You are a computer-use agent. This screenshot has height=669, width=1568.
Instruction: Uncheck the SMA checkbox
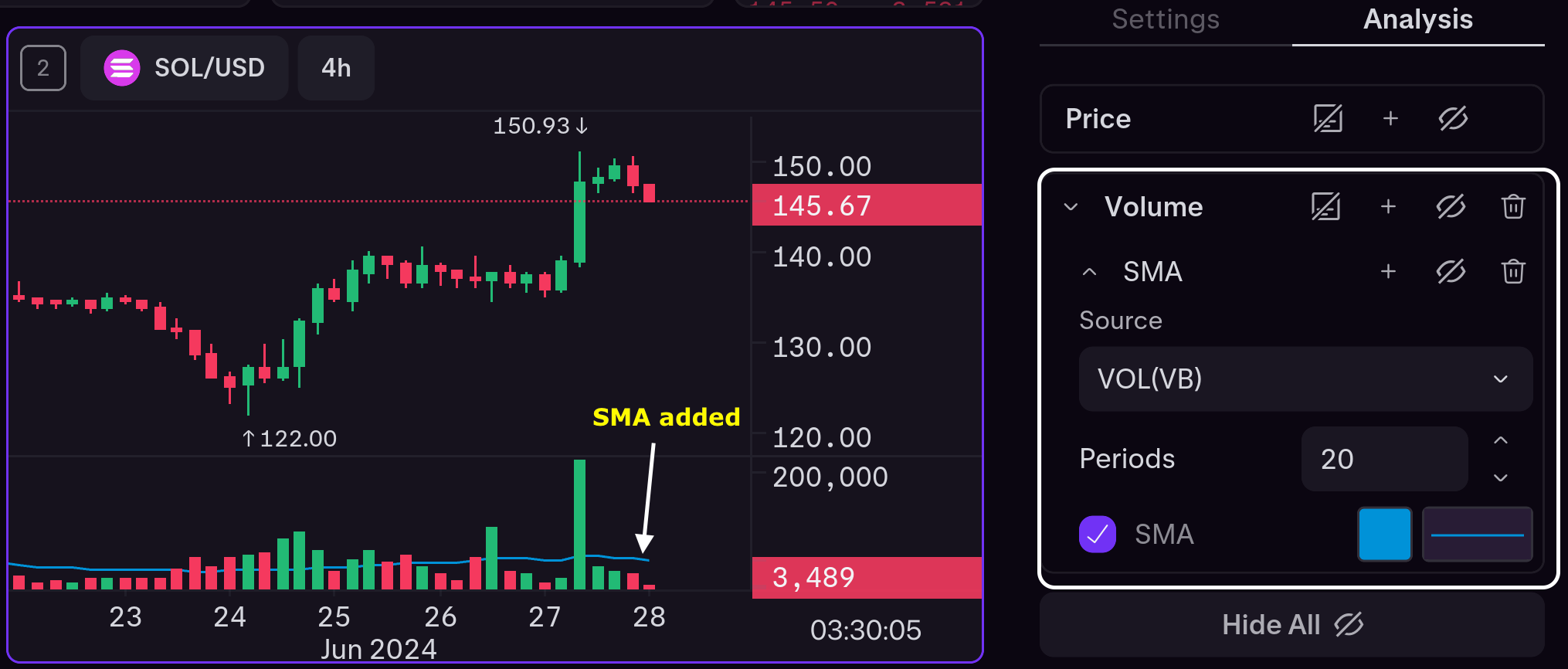pos(1098,534)
